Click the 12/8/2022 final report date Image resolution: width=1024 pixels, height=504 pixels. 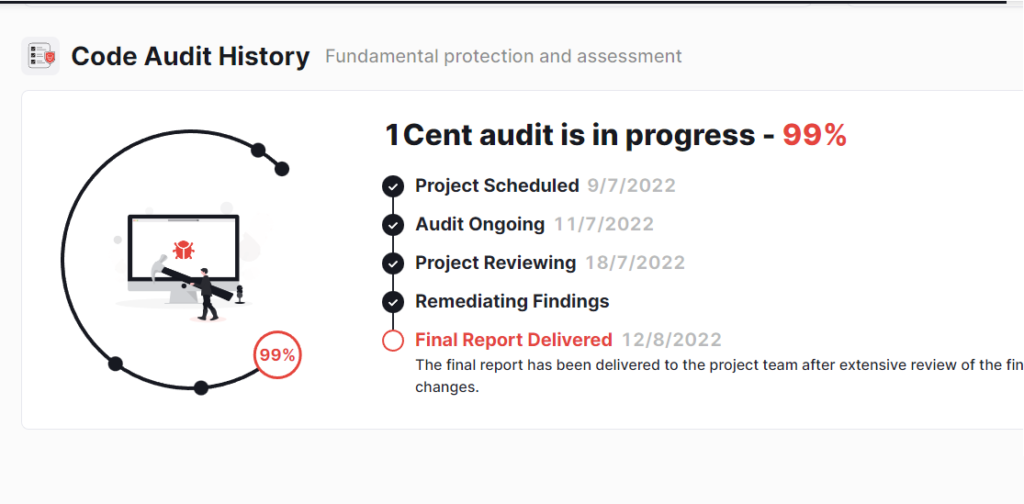pyautogui.click(x=671, y=340)
